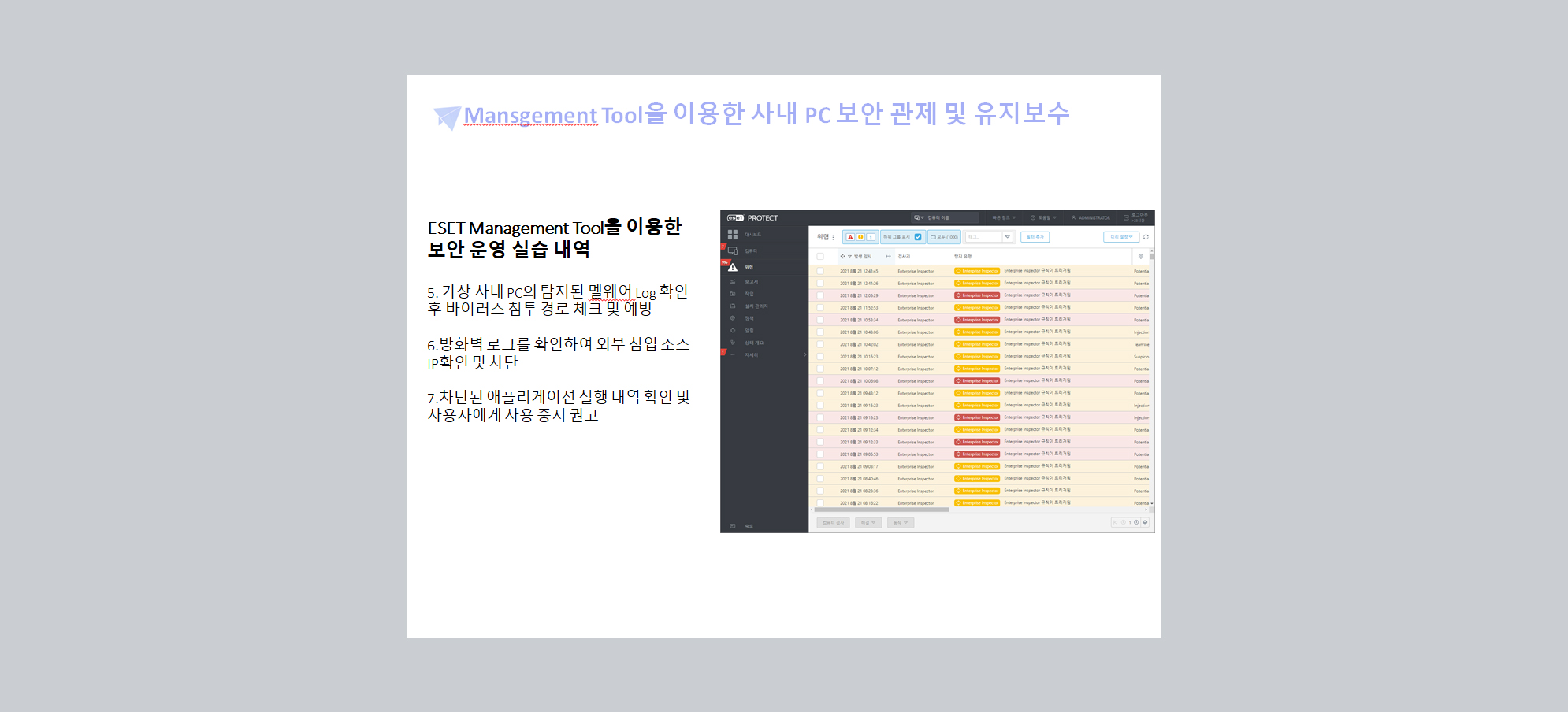Click the vertical scrollbar thumb of table
The width and height of the screenshot is (1568, 712).
point(1151,256)
